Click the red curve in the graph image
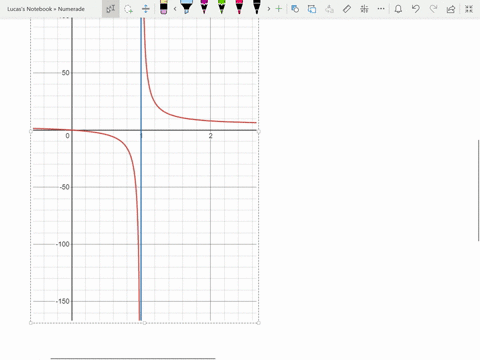This screenshot has width=480, height=360. (154, 101)
